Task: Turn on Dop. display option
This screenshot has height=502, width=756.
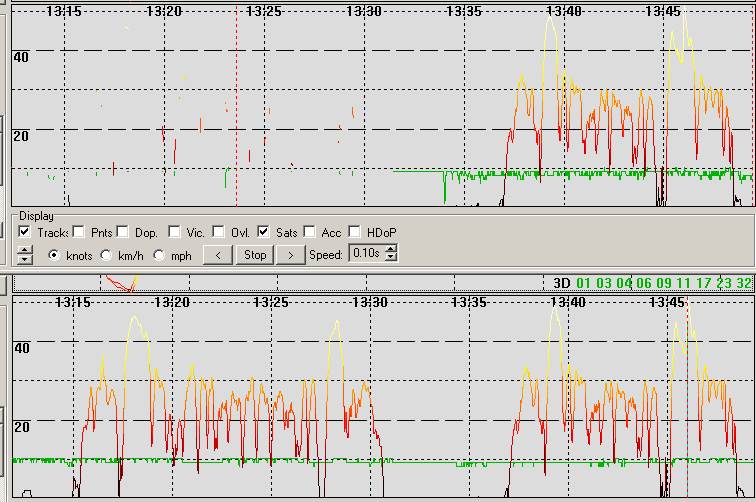Action: 123,232
